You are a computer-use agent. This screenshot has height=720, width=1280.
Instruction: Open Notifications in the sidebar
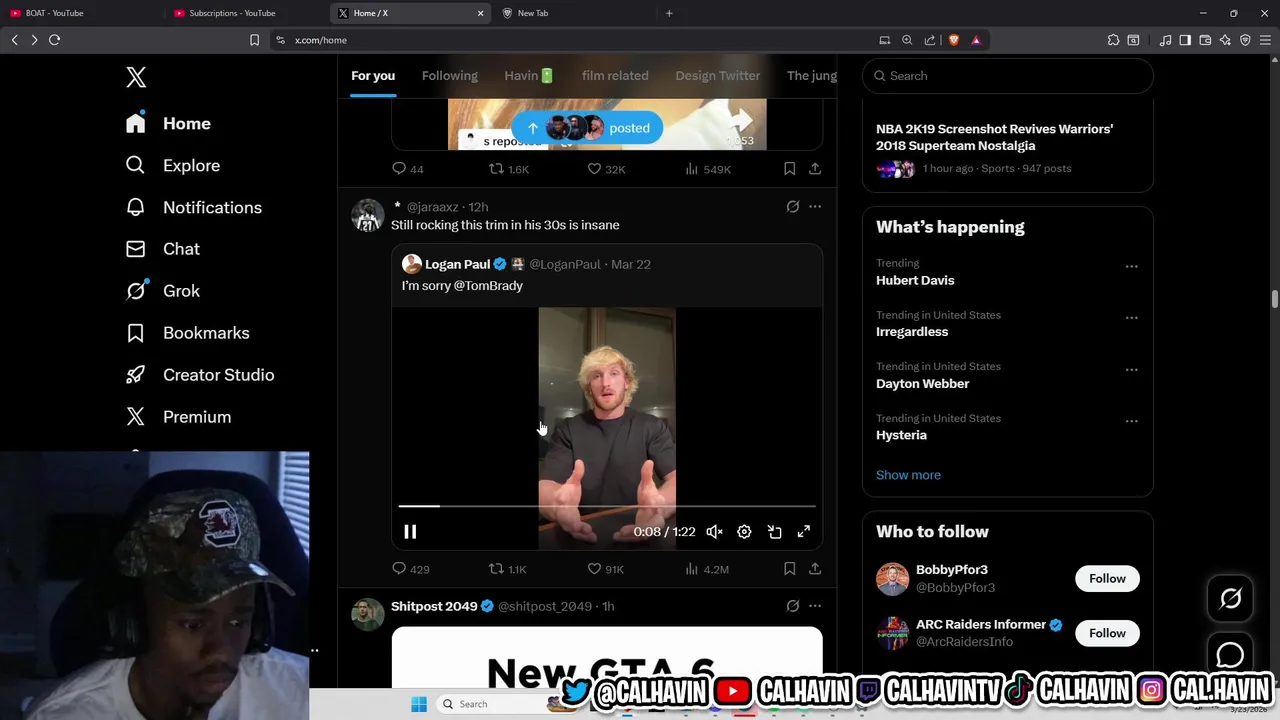coord(193,207)
